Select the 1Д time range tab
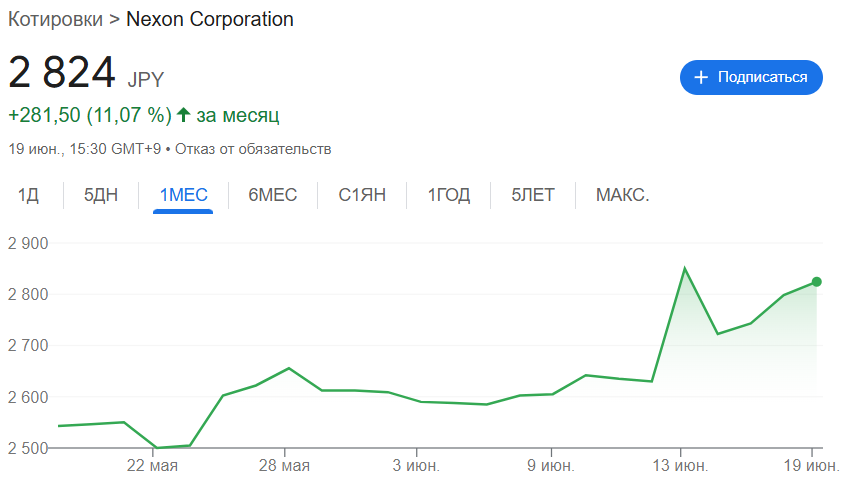 [28, 195]
